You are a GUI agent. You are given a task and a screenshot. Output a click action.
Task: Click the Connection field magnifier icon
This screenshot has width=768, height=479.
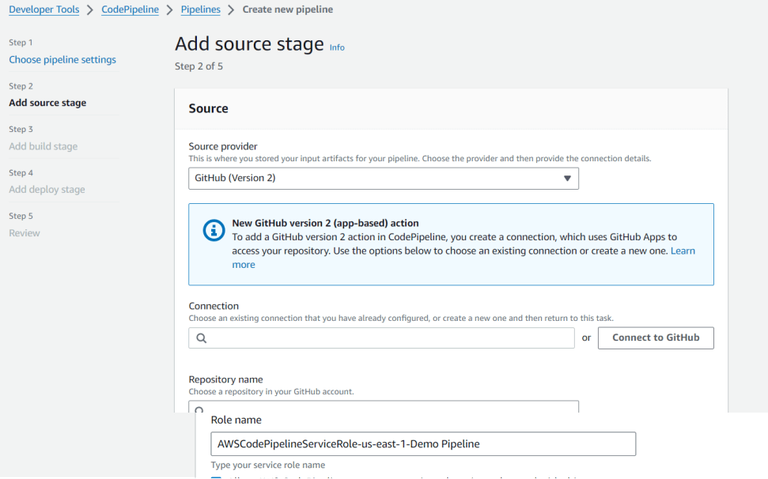tap(201, 338)
